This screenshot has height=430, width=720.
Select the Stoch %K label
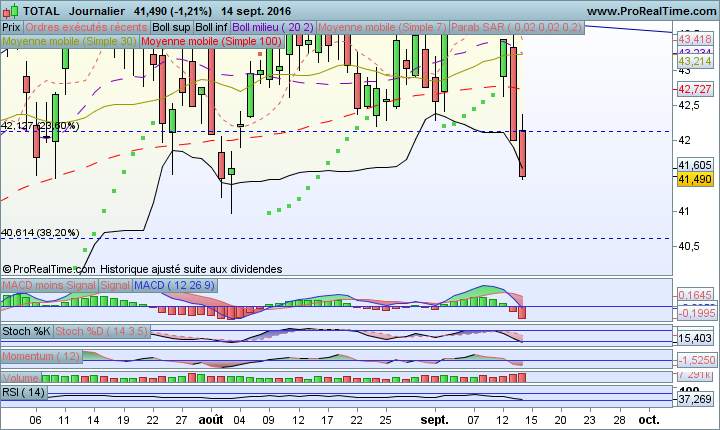click(27, 331)
